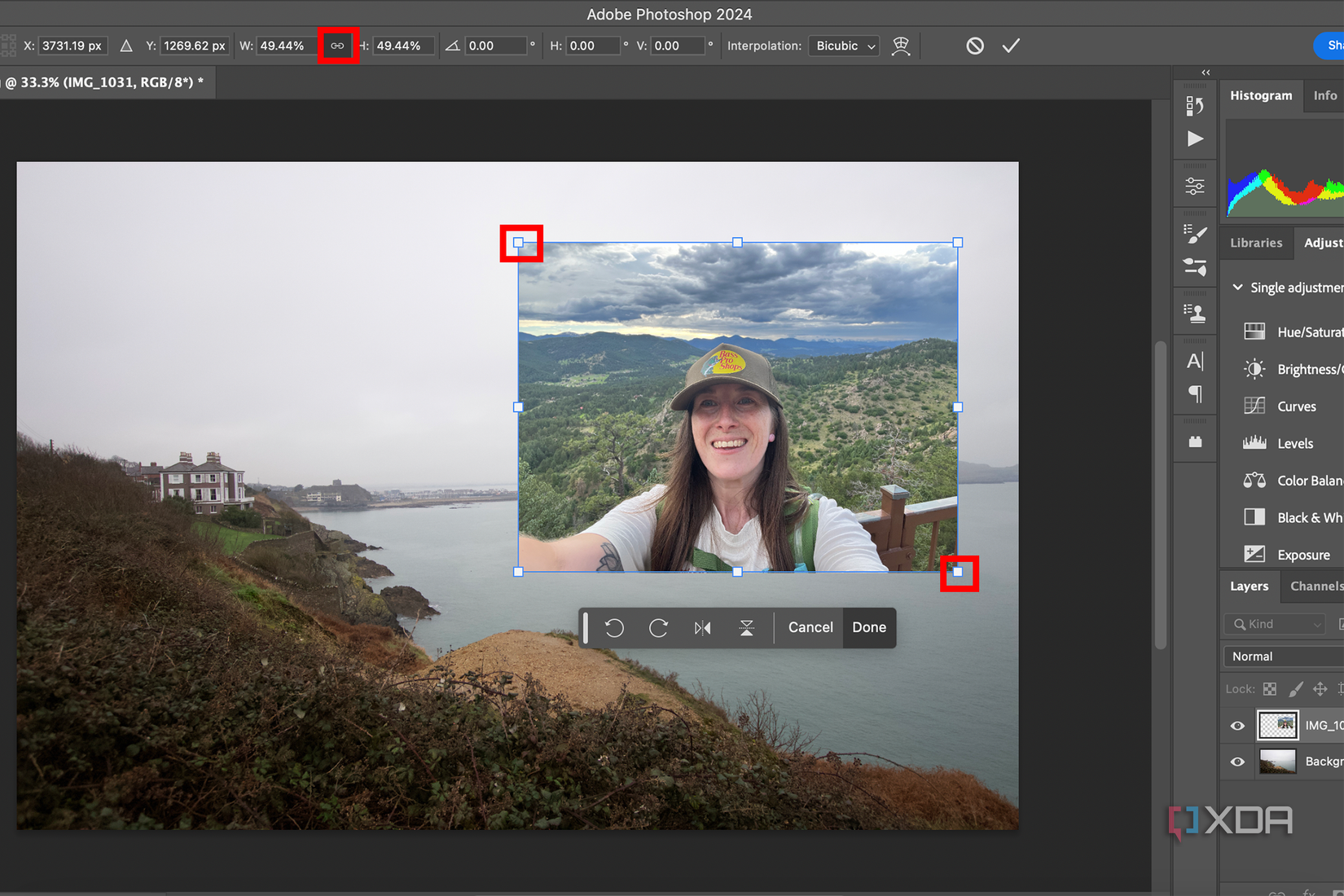This screenshot has height=896, width=1344.
Task: Rotate counterclockwise in the context taskbar
Action: (x=615, y=627)
